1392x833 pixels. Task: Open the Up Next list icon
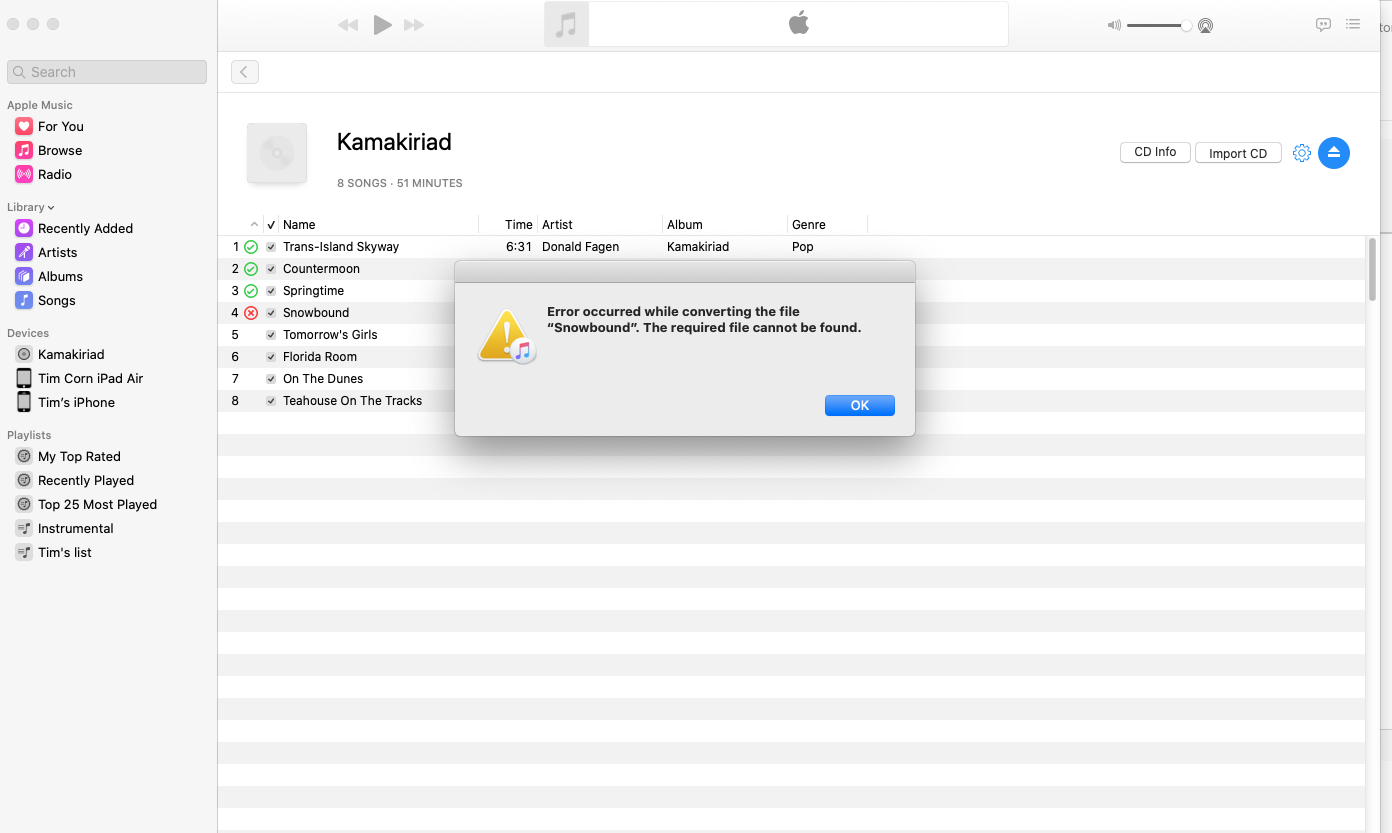click(x=1353, y=25)
